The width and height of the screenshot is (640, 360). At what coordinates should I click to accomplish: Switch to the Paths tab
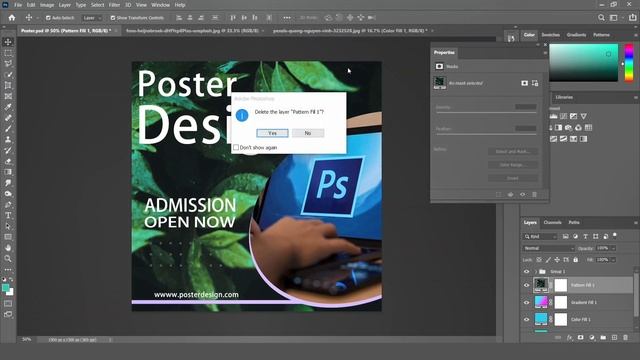pos(574,222)
